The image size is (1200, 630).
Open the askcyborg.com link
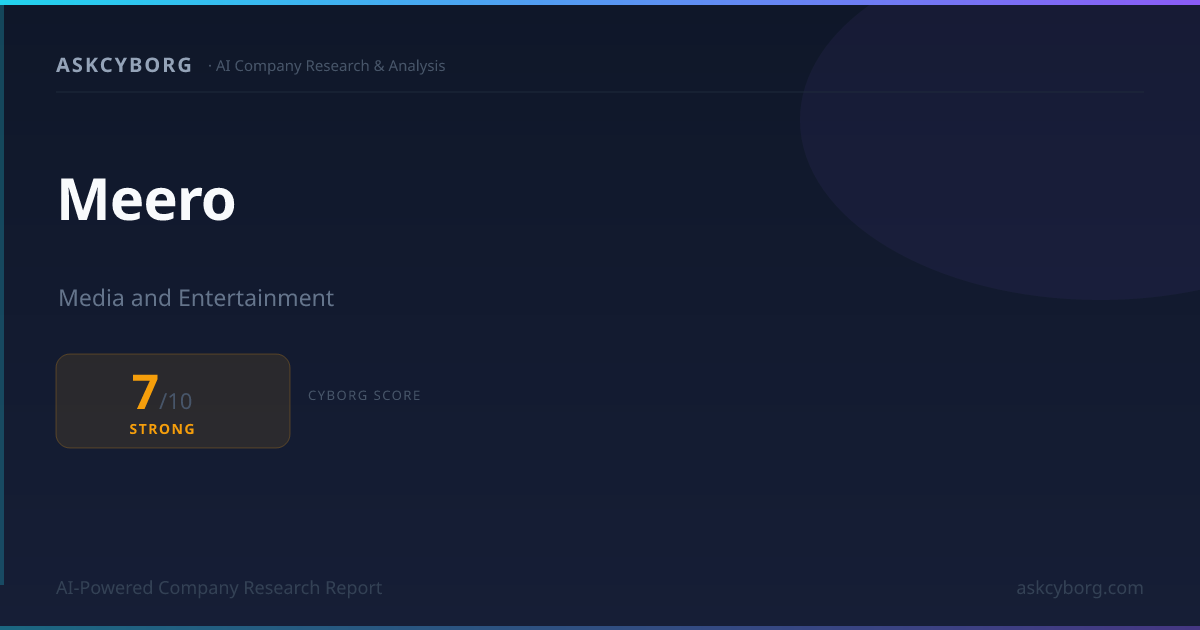point(1080,588)
